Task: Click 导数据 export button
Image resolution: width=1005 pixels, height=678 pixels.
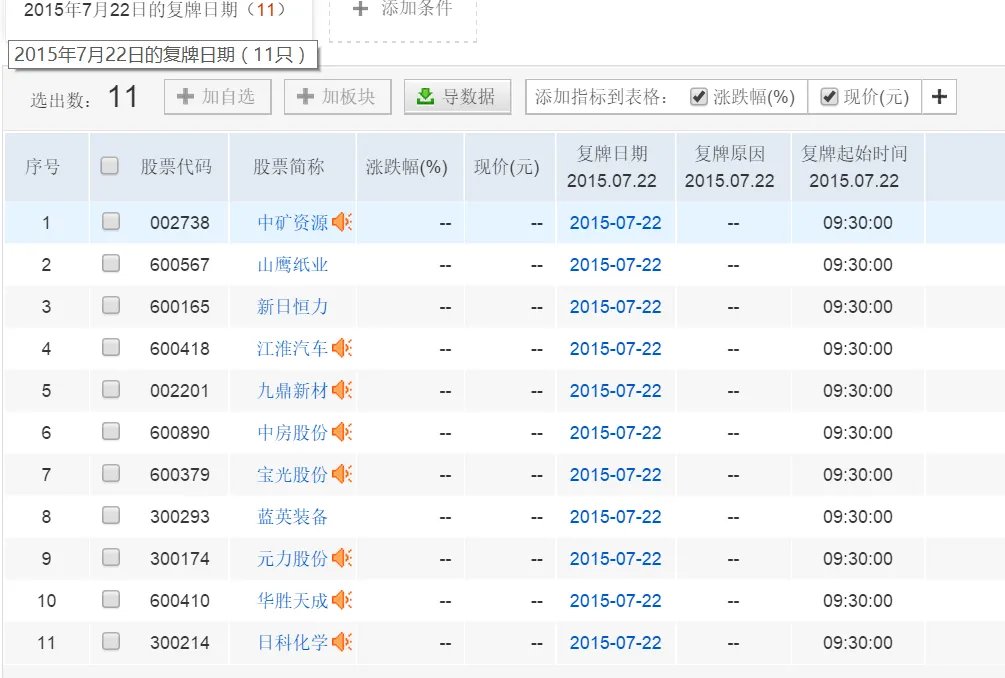Action: (456, 97)
